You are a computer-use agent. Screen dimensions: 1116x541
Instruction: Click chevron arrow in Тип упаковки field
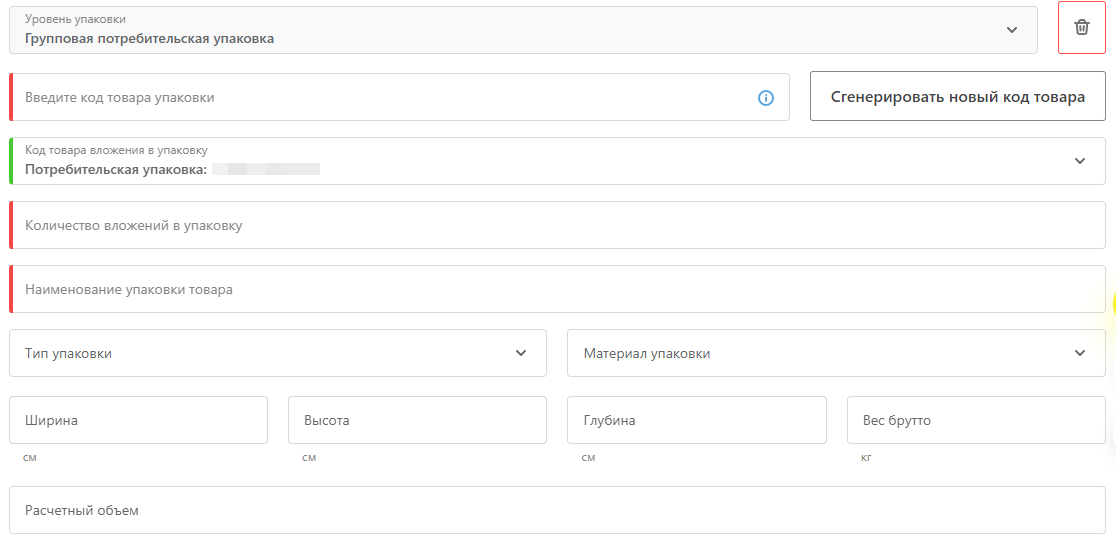tap(521, 353)
